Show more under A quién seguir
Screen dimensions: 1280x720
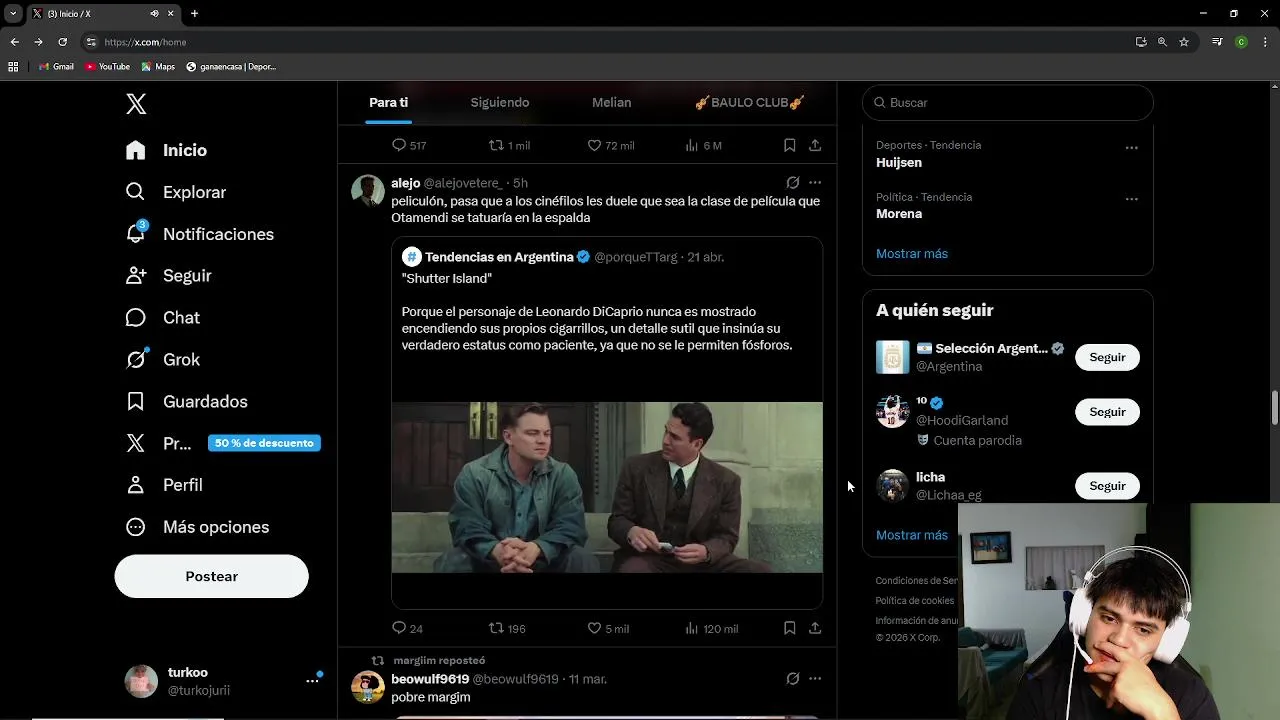coord(912,535)
